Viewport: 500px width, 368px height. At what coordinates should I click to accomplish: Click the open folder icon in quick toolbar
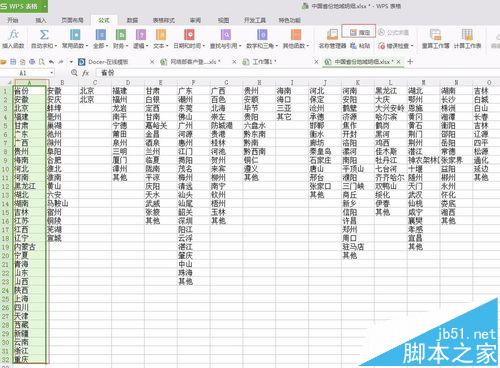tap(3, 62)
